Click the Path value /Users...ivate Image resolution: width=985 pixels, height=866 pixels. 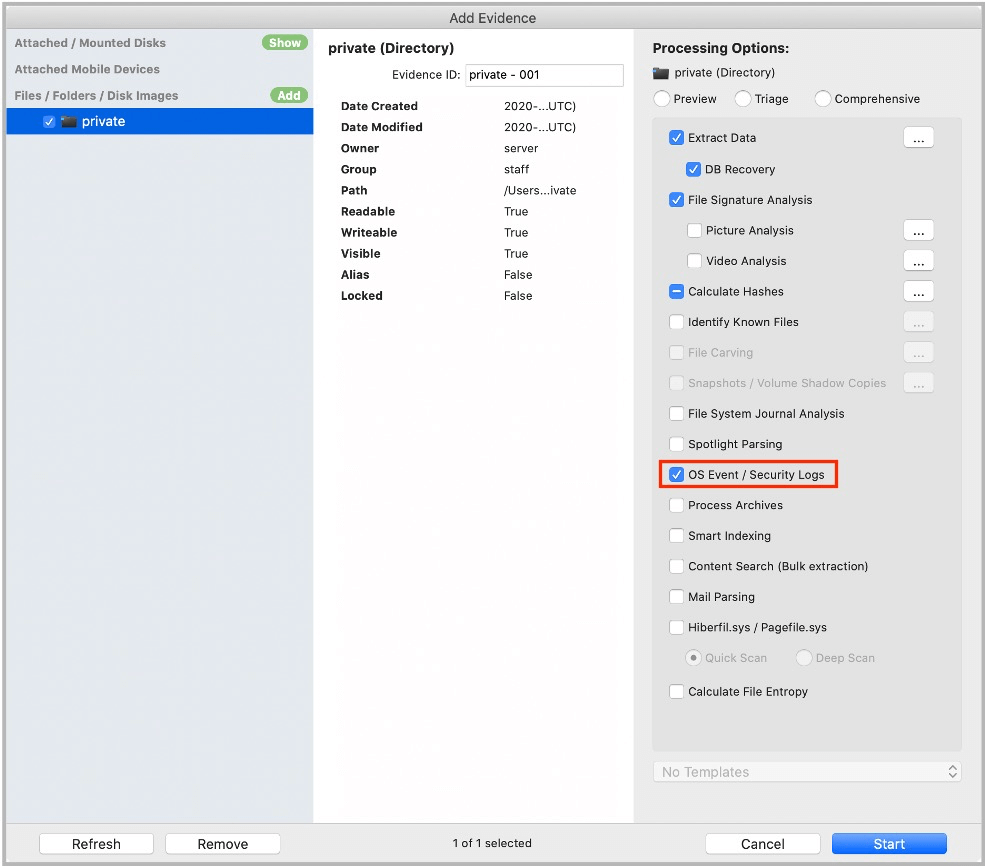[x=540, y=190]
